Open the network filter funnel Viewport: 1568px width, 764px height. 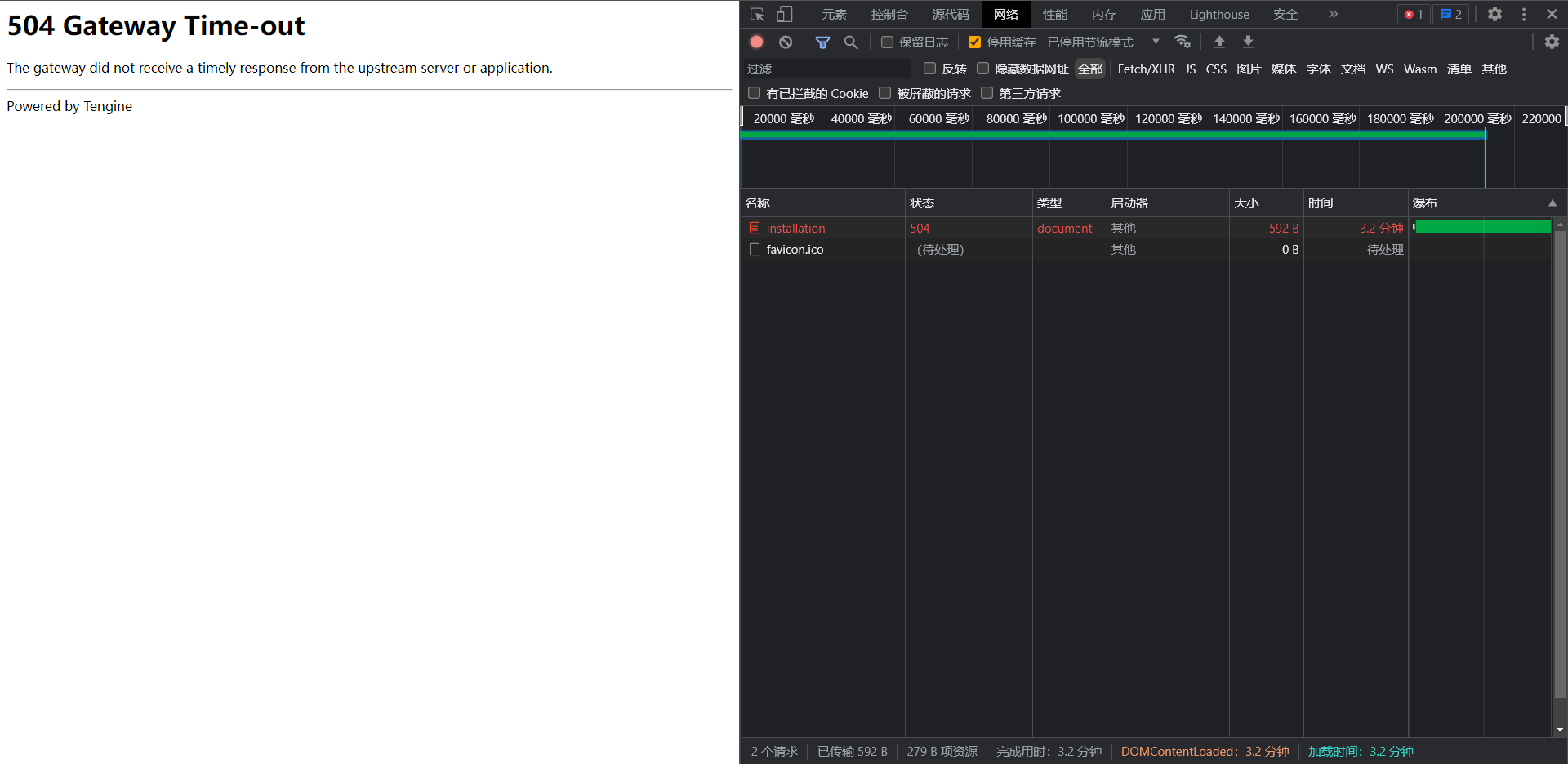point(822,42)
